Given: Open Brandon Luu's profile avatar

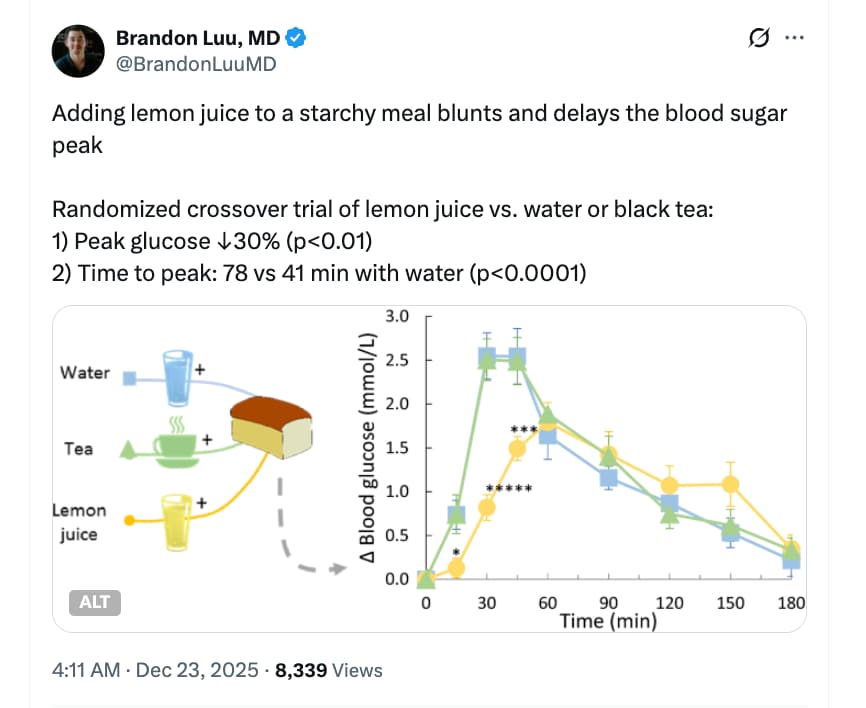Looking at the screenshot, I should (77, 52).
